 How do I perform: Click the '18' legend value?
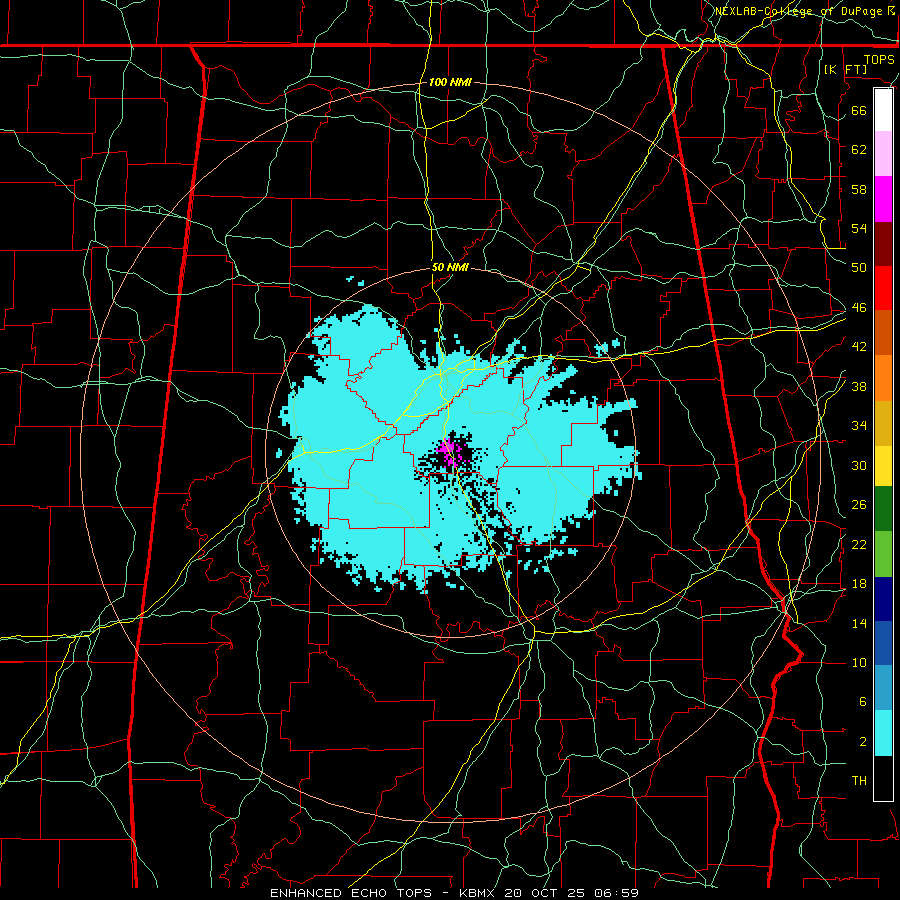coord(859,584)
